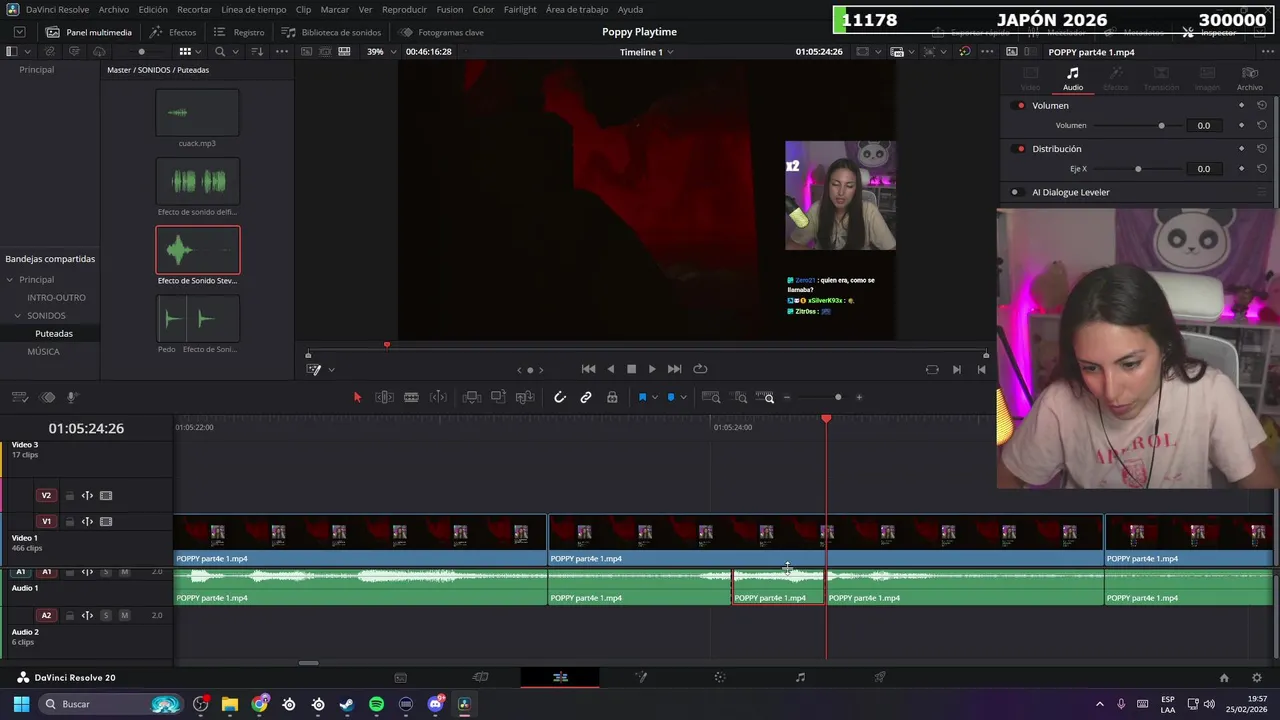Open the Fusion page at bottom
Viewport: 1280px width, 720px height.
[641, 677]
